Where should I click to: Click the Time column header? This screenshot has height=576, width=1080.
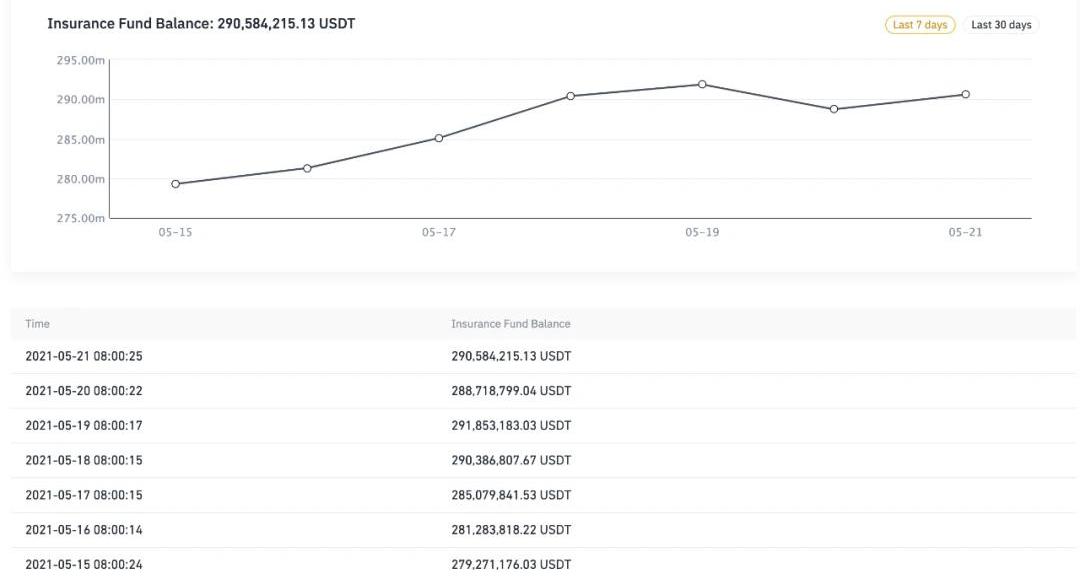tap(38, 324)
